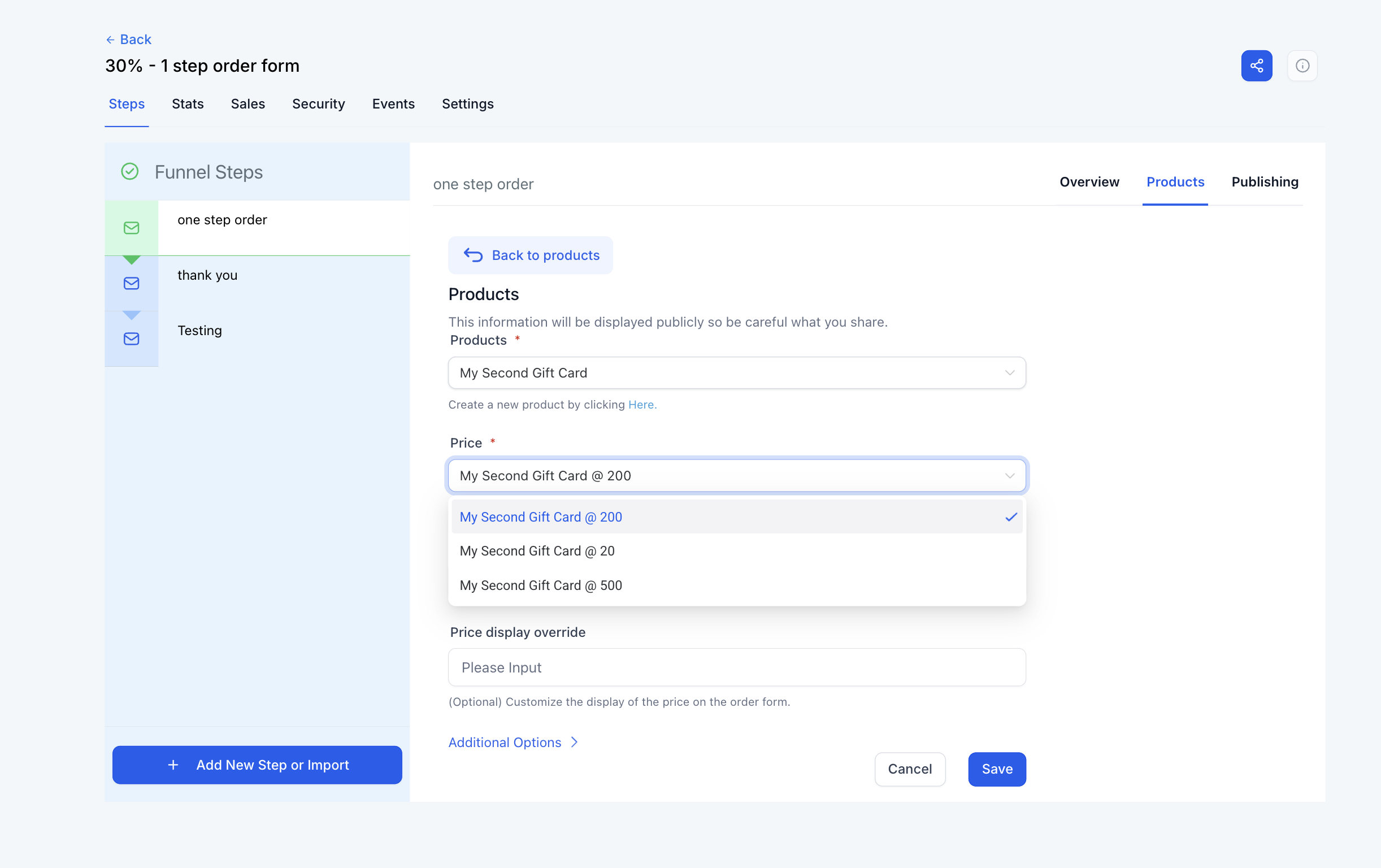Viewport: 1381px width, 868px height.
Task: Click the Here link to create product
Action: coord(641,405)
